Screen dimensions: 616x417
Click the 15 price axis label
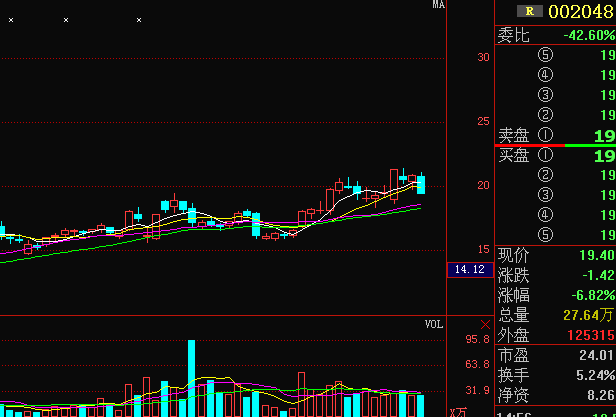(x=484, y=249)
